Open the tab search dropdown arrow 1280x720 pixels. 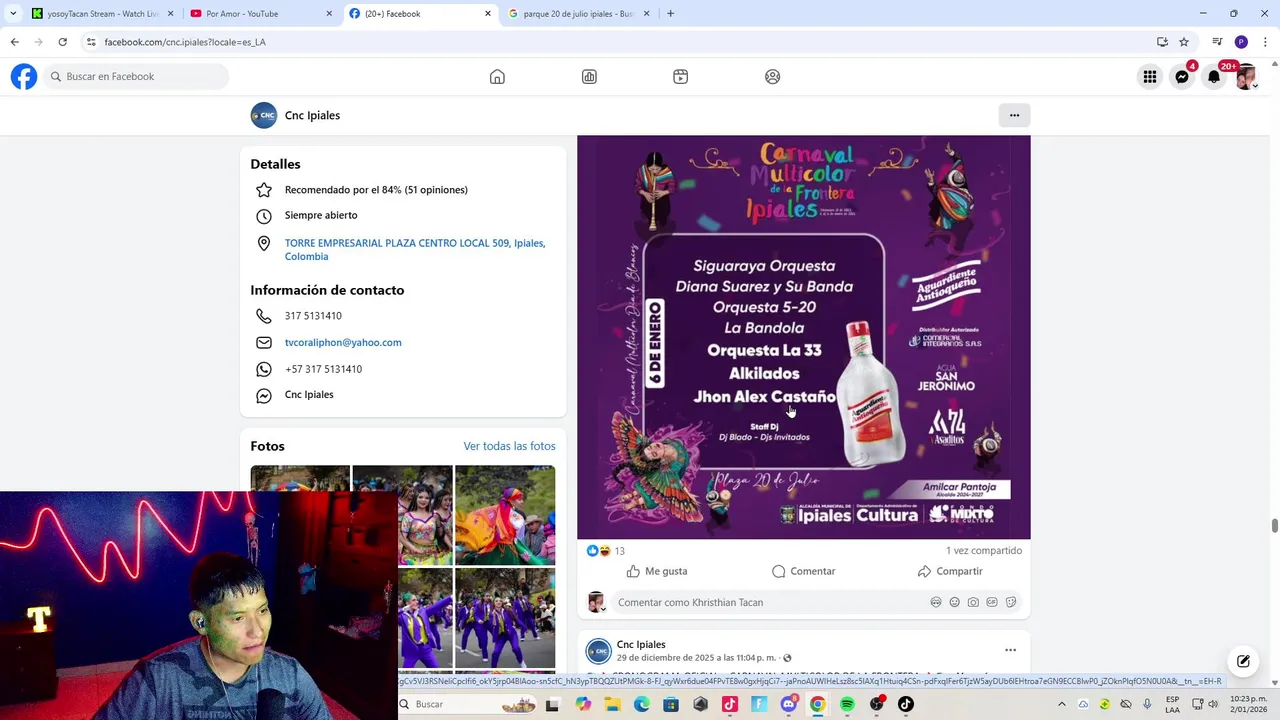(13, 14)
